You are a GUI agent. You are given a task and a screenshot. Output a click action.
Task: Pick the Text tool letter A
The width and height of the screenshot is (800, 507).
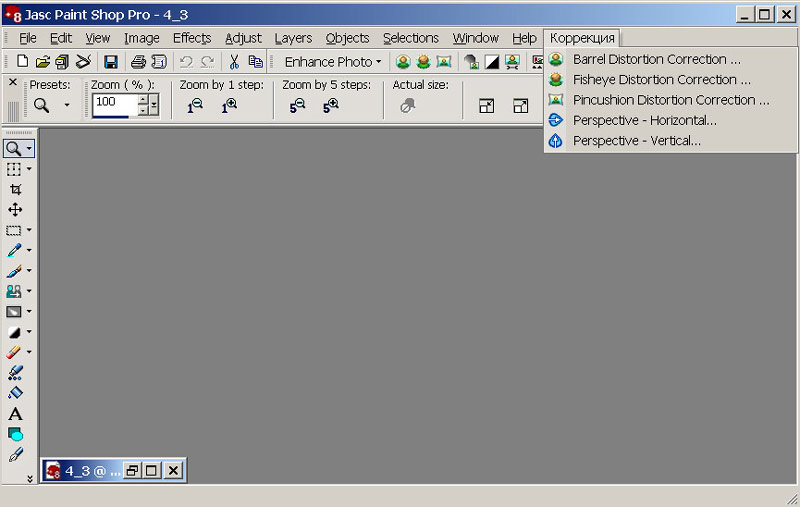(x=15, y=414)
